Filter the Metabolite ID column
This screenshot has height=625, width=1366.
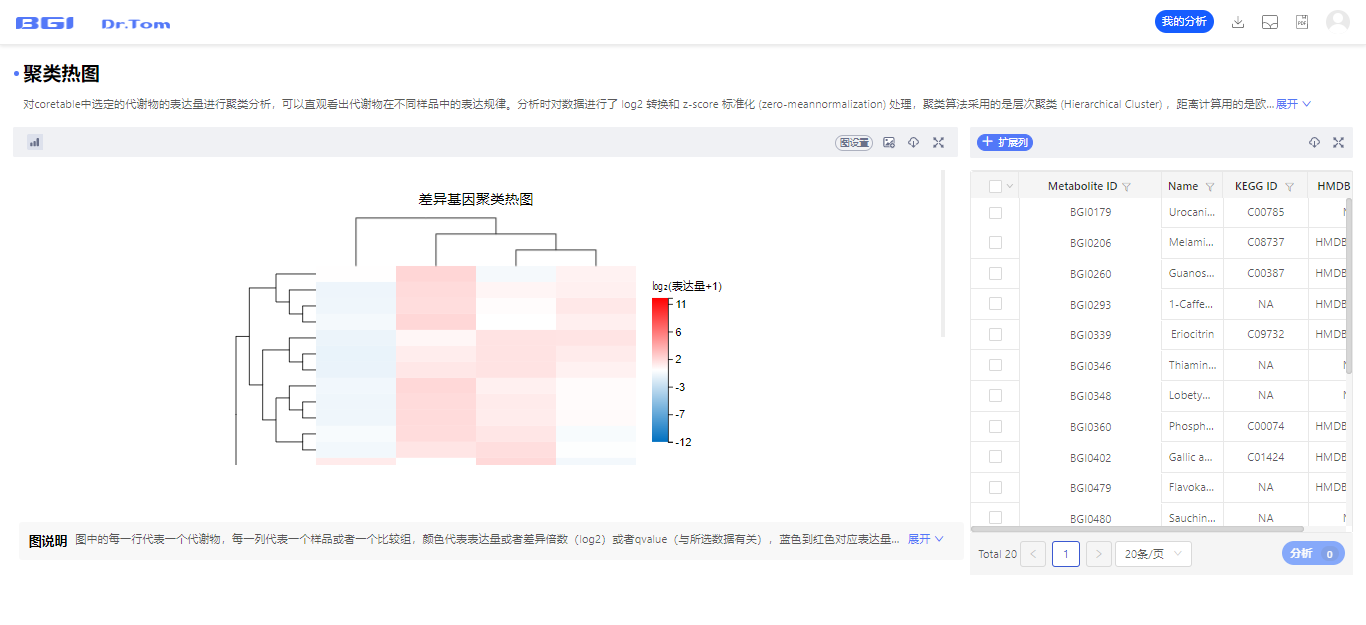point(1127,187)
